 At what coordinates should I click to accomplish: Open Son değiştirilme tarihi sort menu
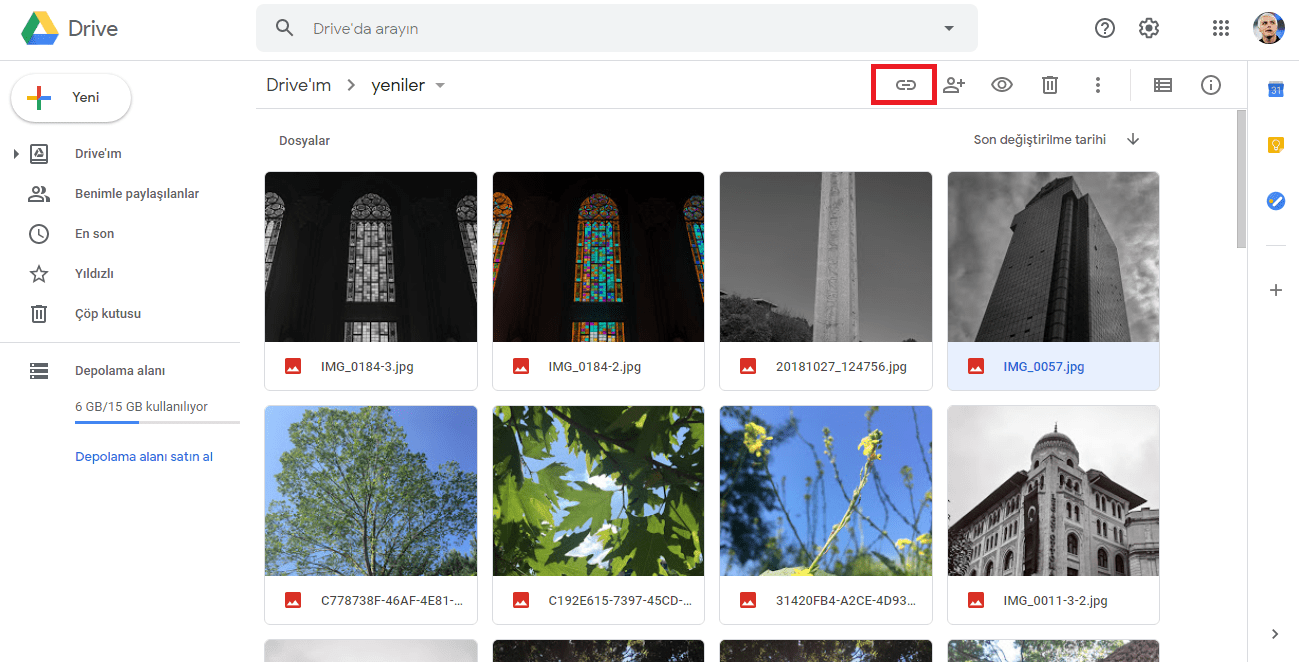pyautogui.click(x=1040, y=140)
